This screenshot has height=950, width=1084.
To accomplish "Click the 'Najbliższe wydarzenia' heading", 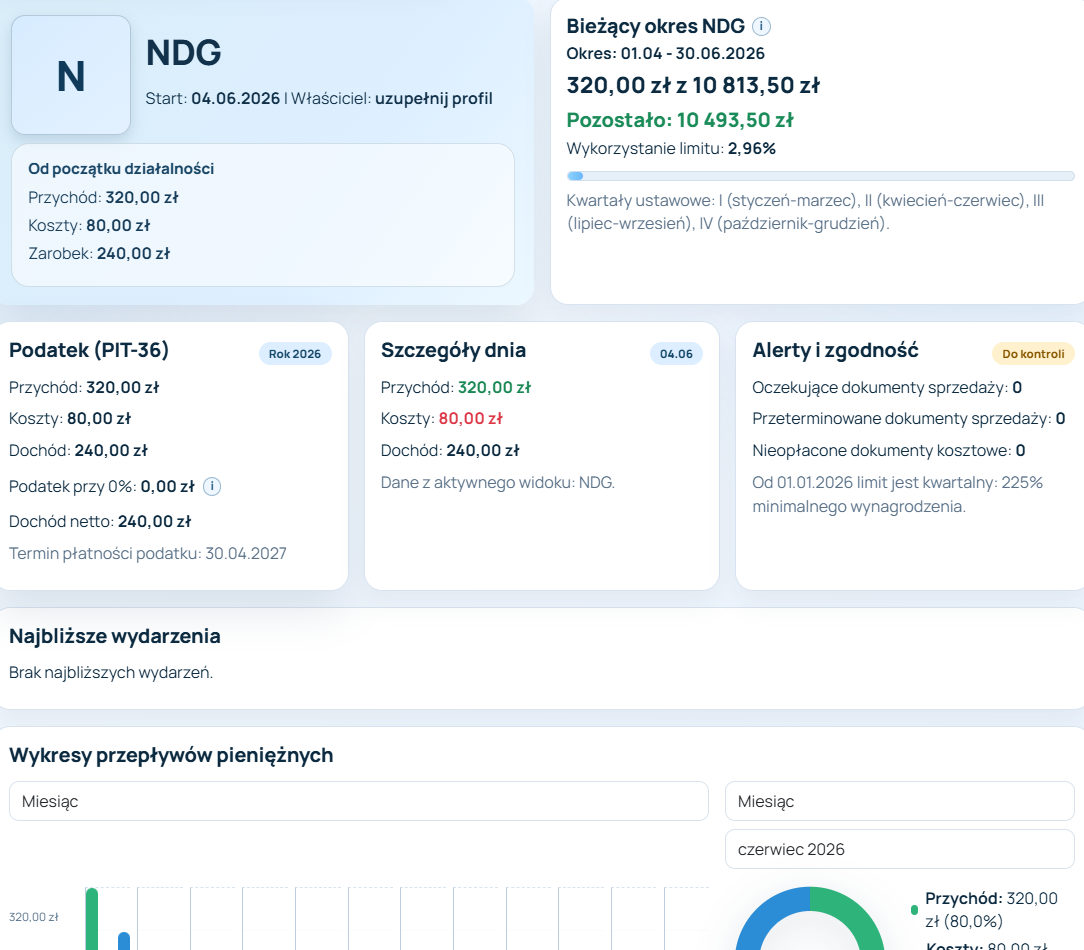I will (x=115, y=636).
